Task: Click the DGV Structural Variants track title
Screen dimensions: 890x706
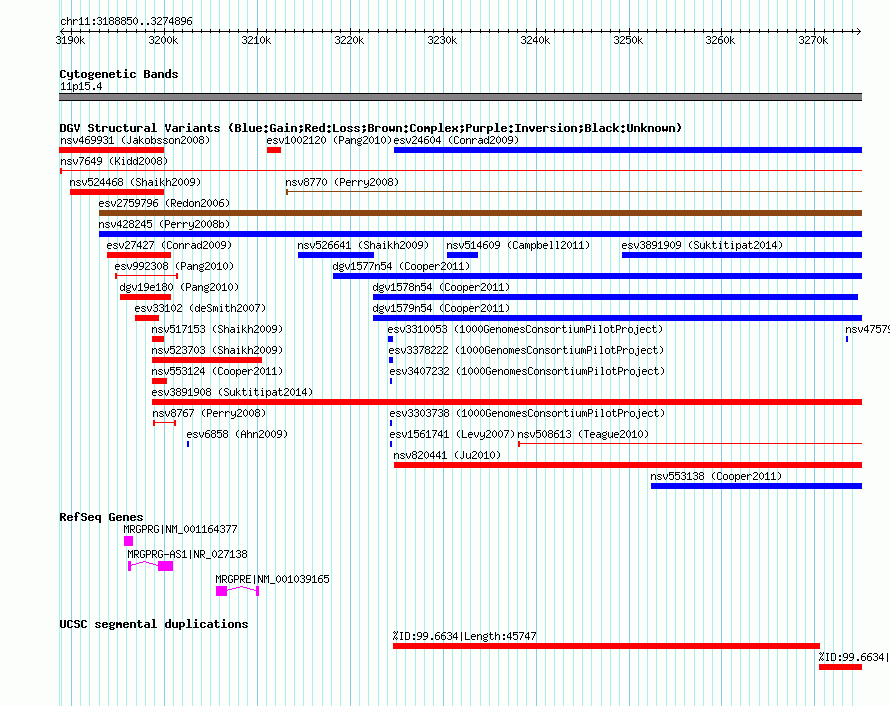Action: (370, 128)
